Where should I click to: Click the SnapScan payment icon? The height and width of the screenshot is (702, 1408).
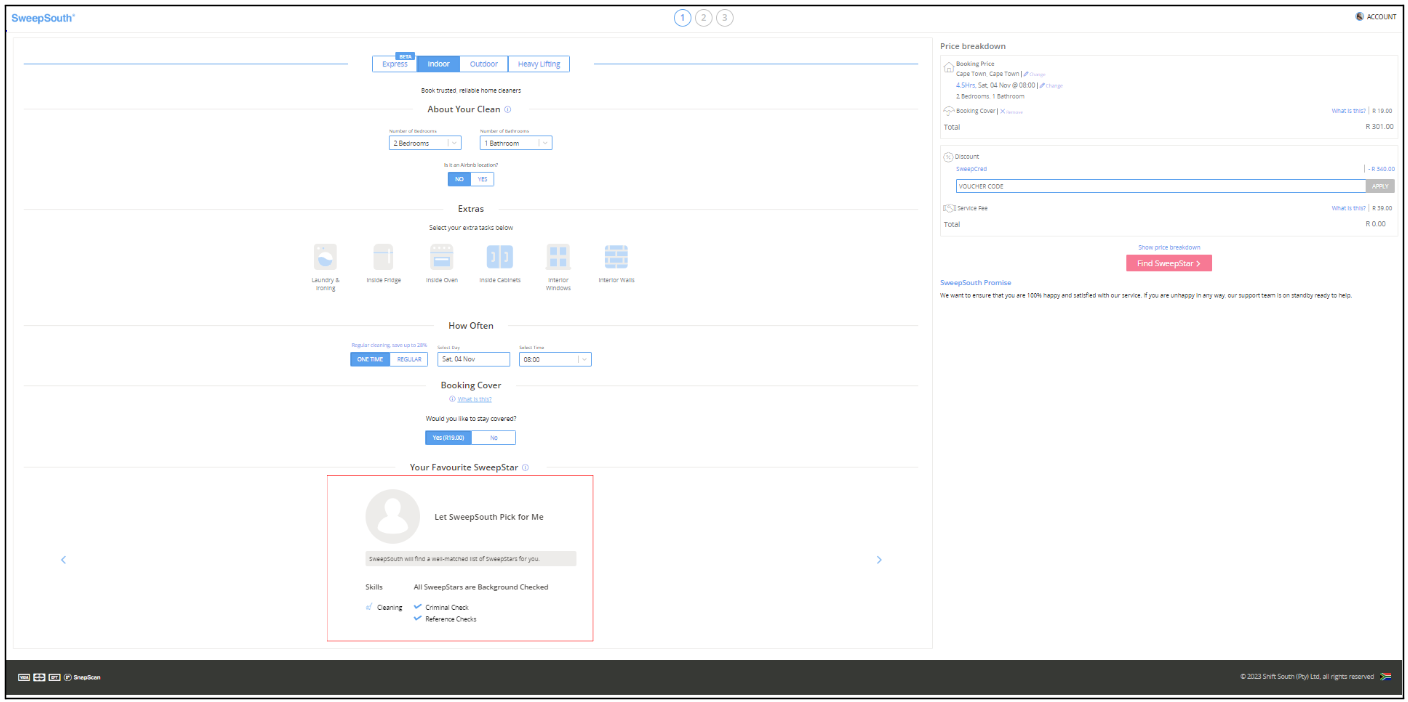(82, 677)
